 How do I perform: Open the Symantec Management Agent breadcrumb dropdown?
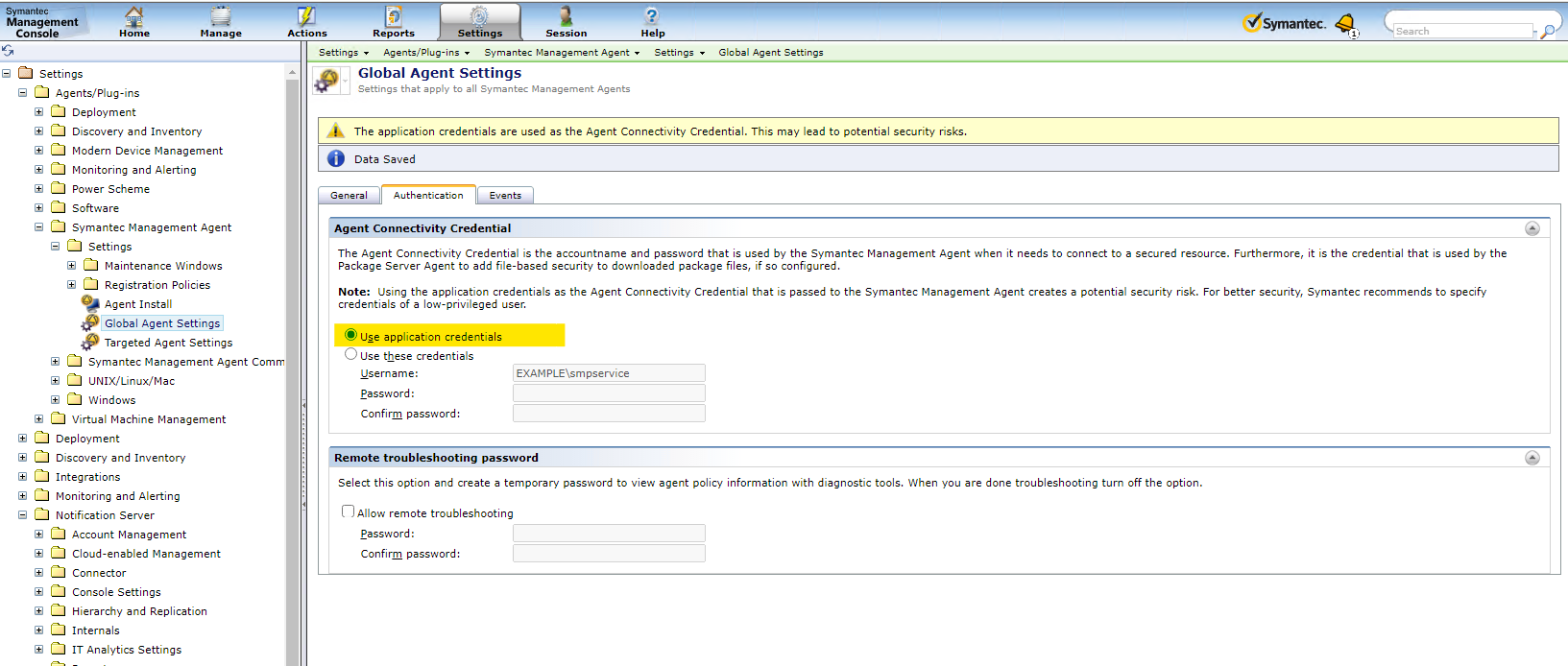[562, 53]
